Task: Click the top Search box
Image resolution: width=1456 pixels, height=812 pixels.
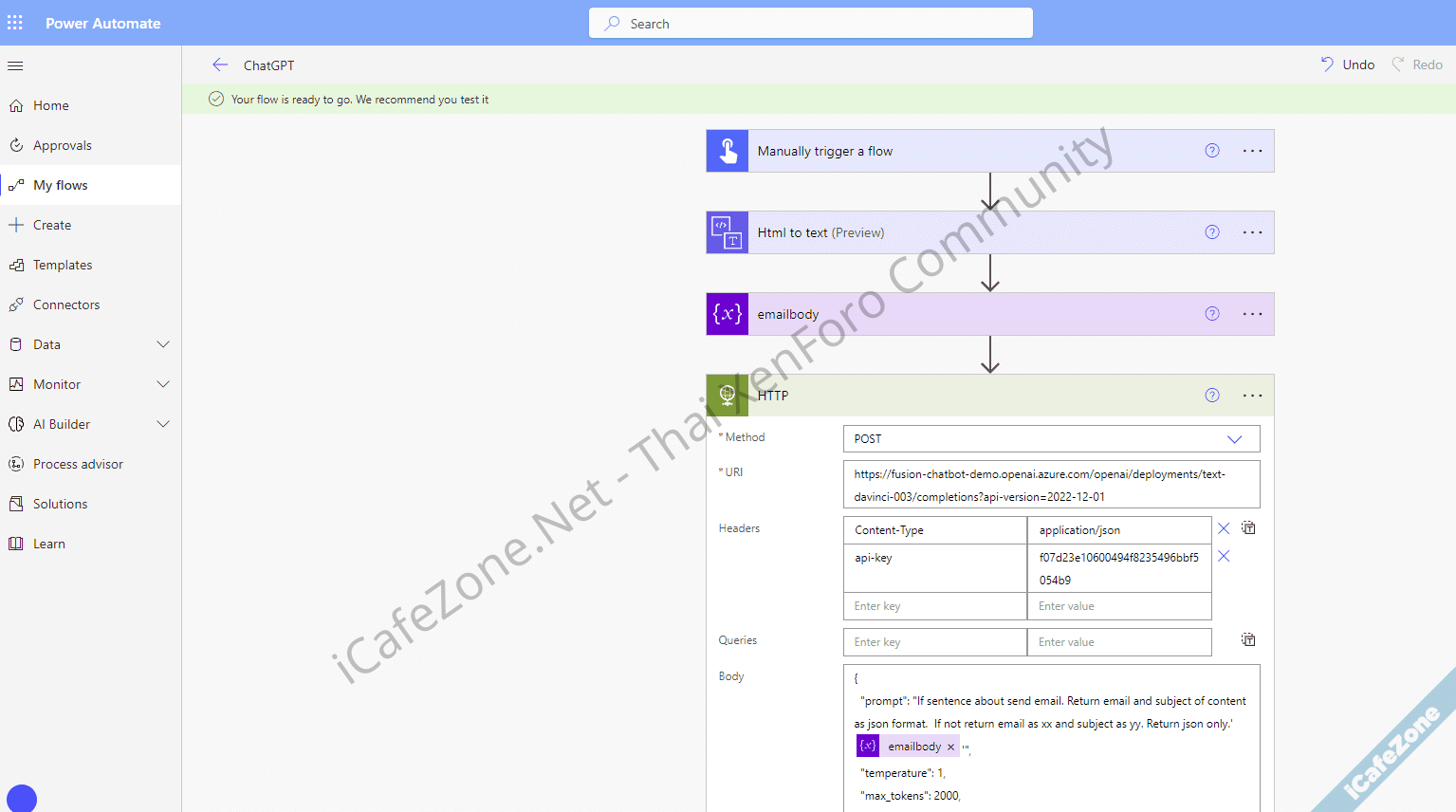Action: (x=811, y=24)
